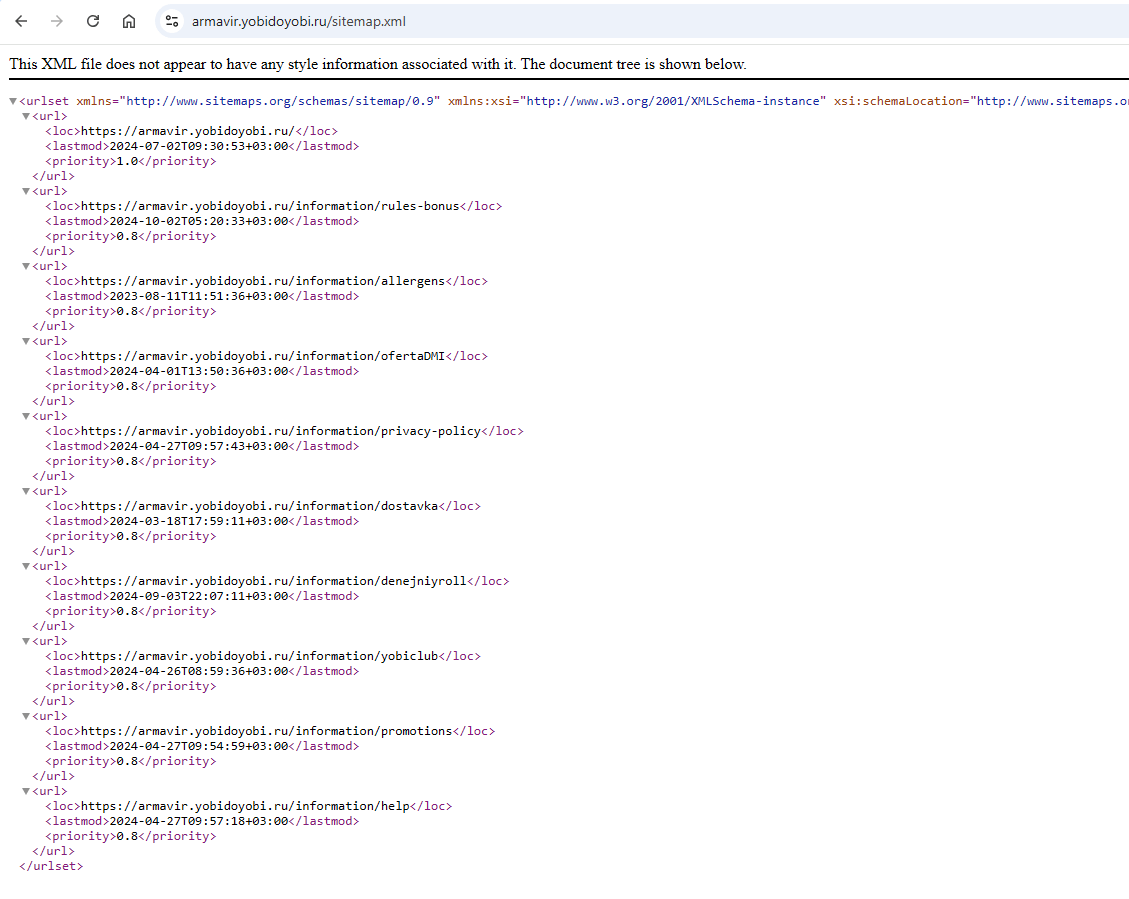The height and width of the screenshot is (899, 1129).
Task: Click lastmod value 2024-10-02T05:20:33+03:00
Action: 199,221
